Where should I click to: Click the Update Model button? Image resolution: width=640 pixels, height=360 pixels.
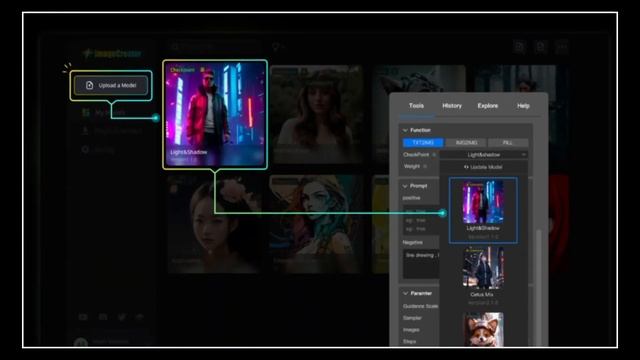click(483, 167)
